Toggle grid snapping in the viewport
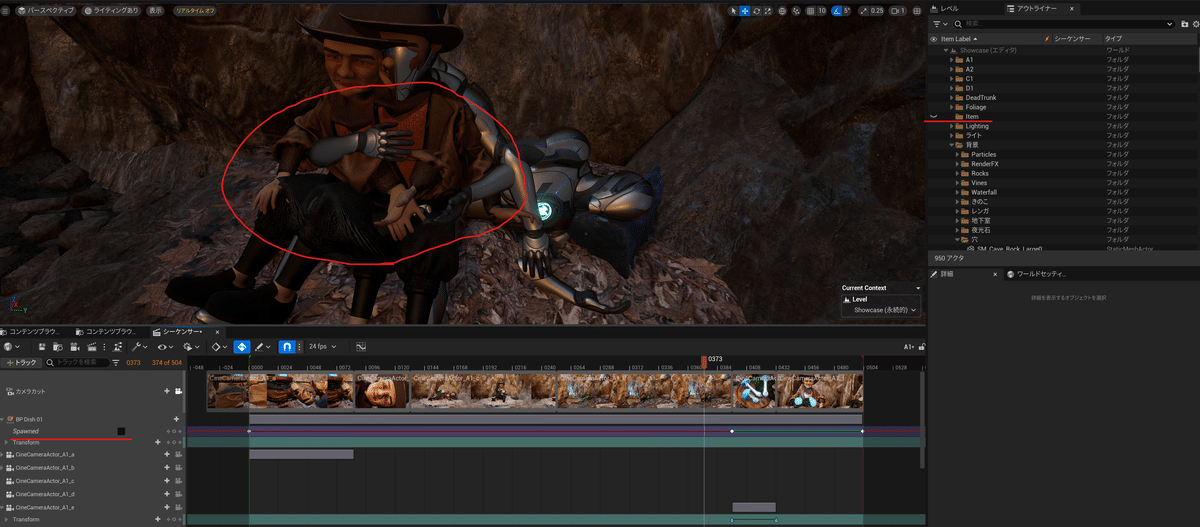1200x527 pixels. pos(810,11)
